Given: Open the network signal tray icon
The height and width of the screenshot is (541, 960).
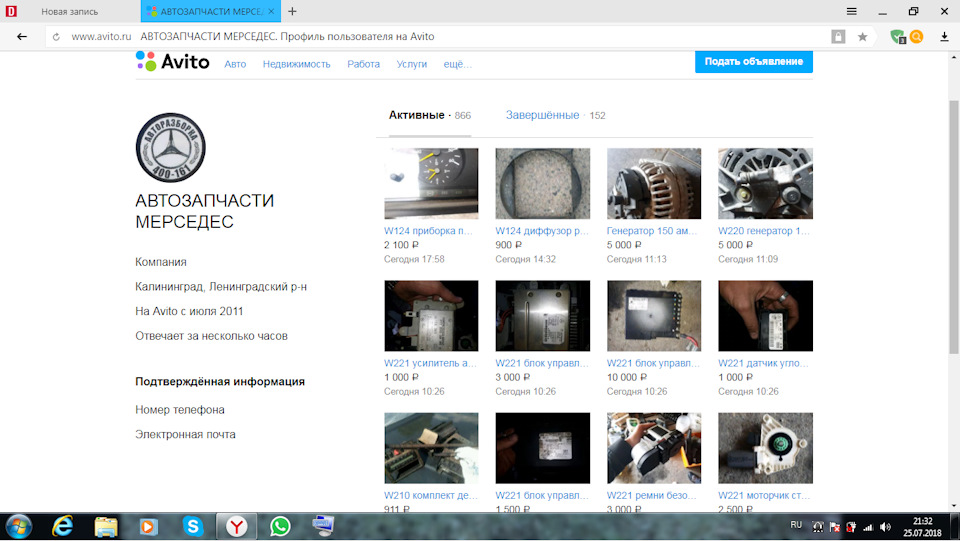Looking at the screenshot, I should pos(868,527).
